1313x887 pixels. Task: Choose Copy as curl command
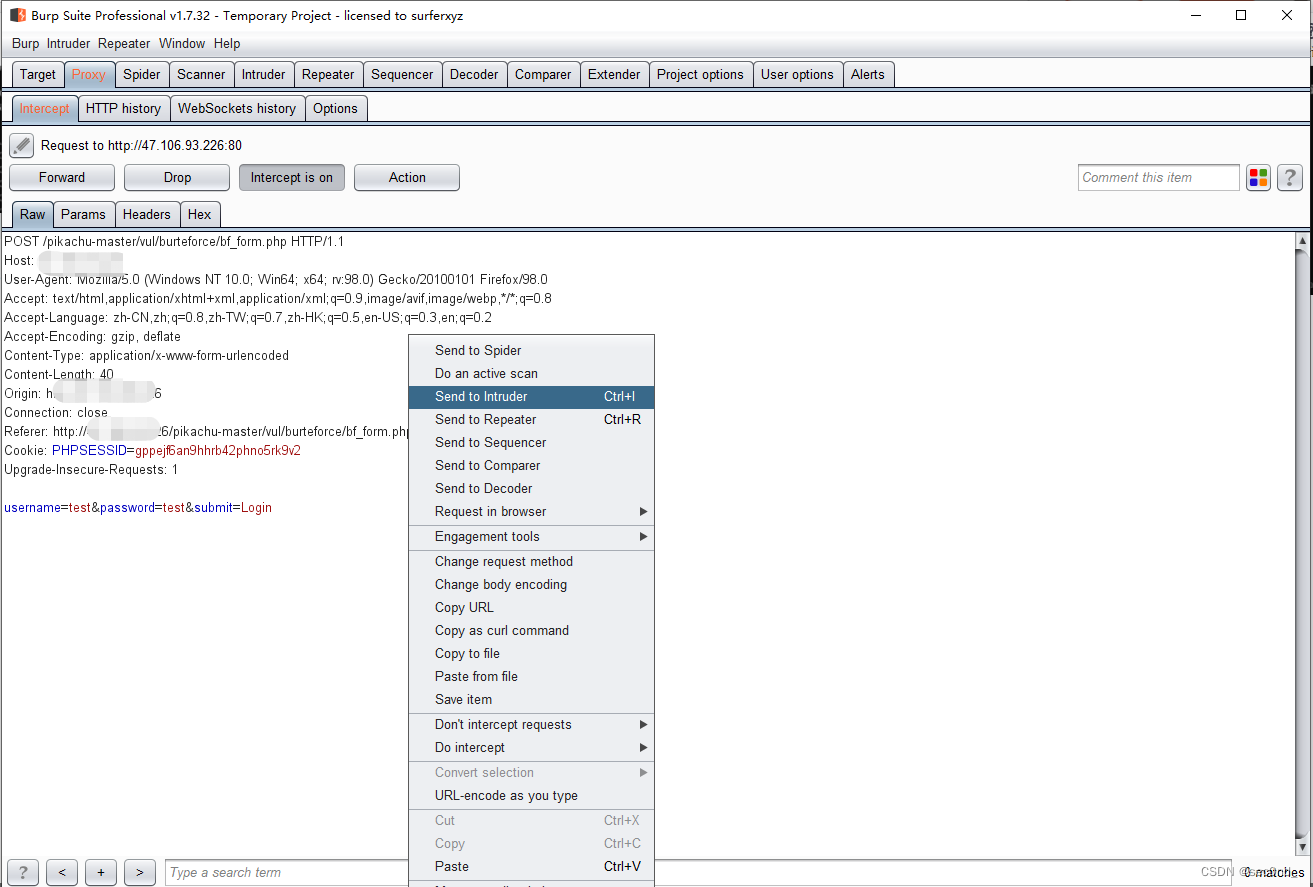(531, 630)
